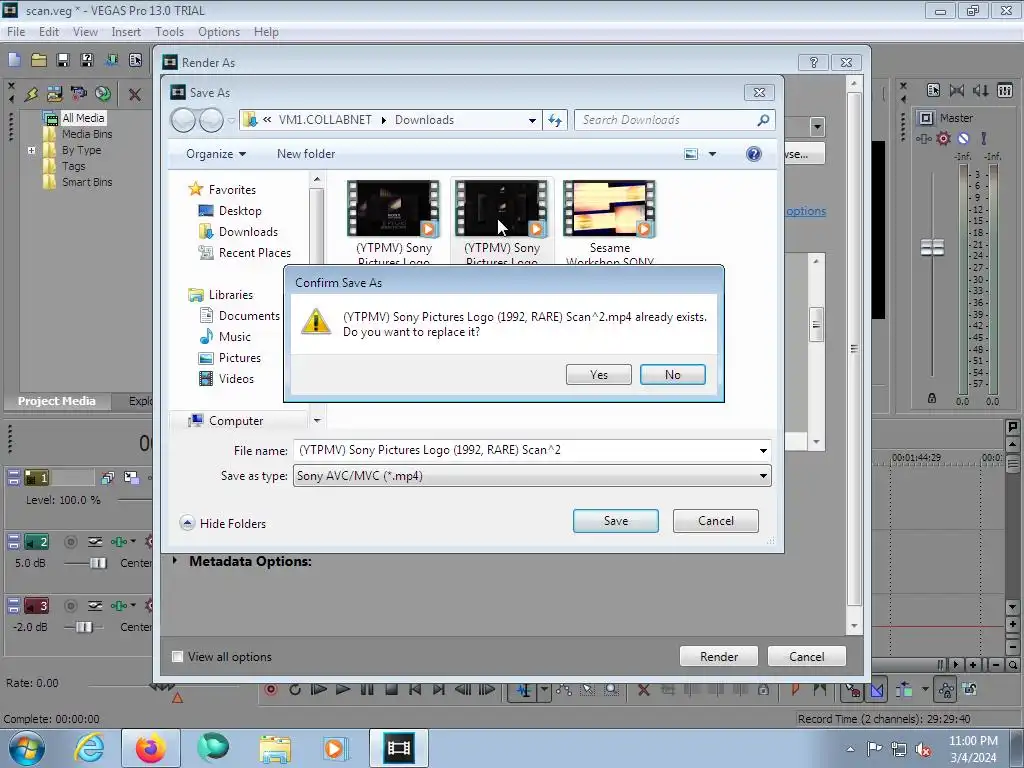Click Yes to replace the existing file
The height and width of the screenshot is (768, 1024).
598,375
